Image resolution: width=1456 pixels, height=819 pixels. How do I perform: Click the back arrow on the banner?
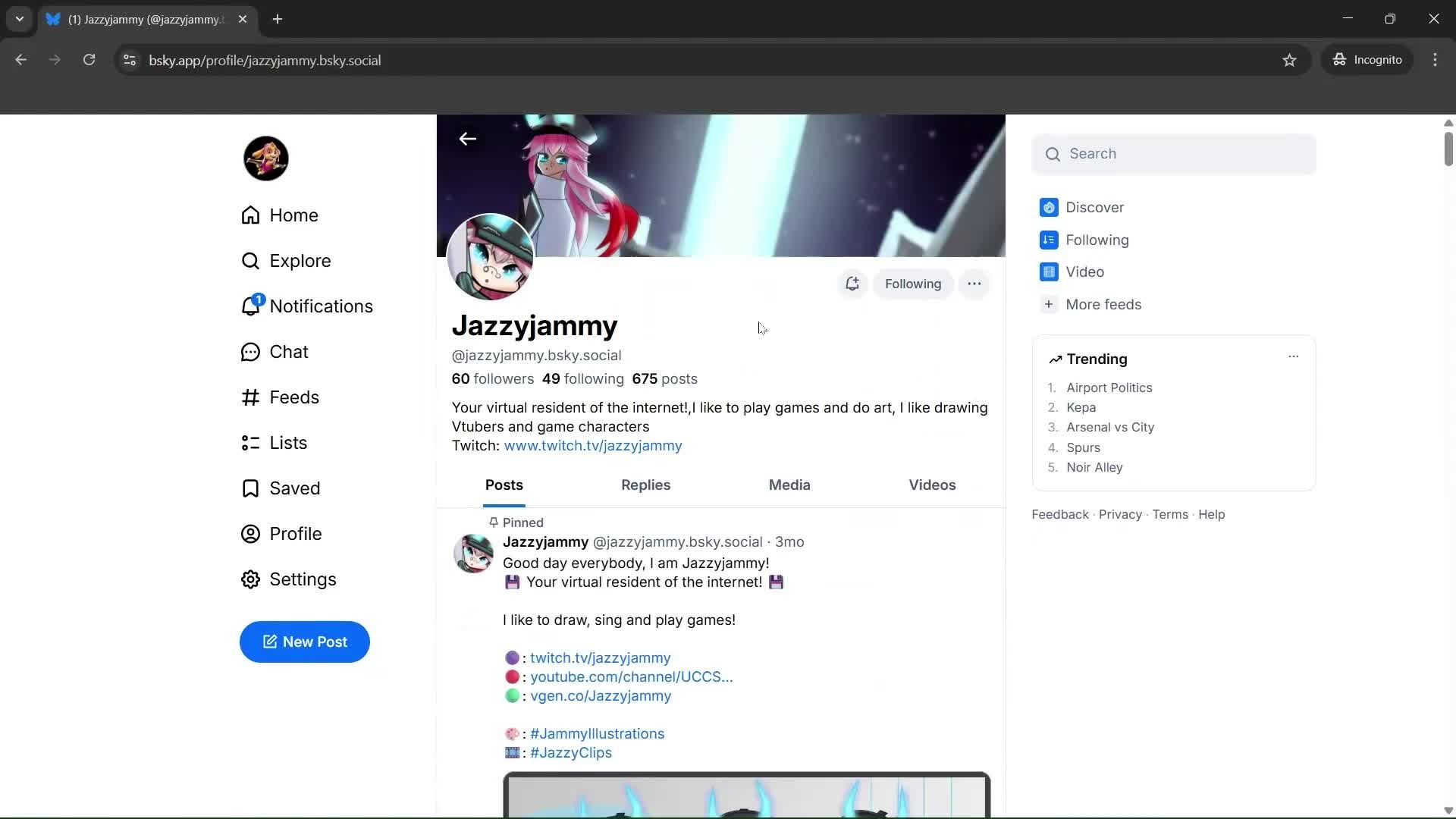tap(468, 138)
